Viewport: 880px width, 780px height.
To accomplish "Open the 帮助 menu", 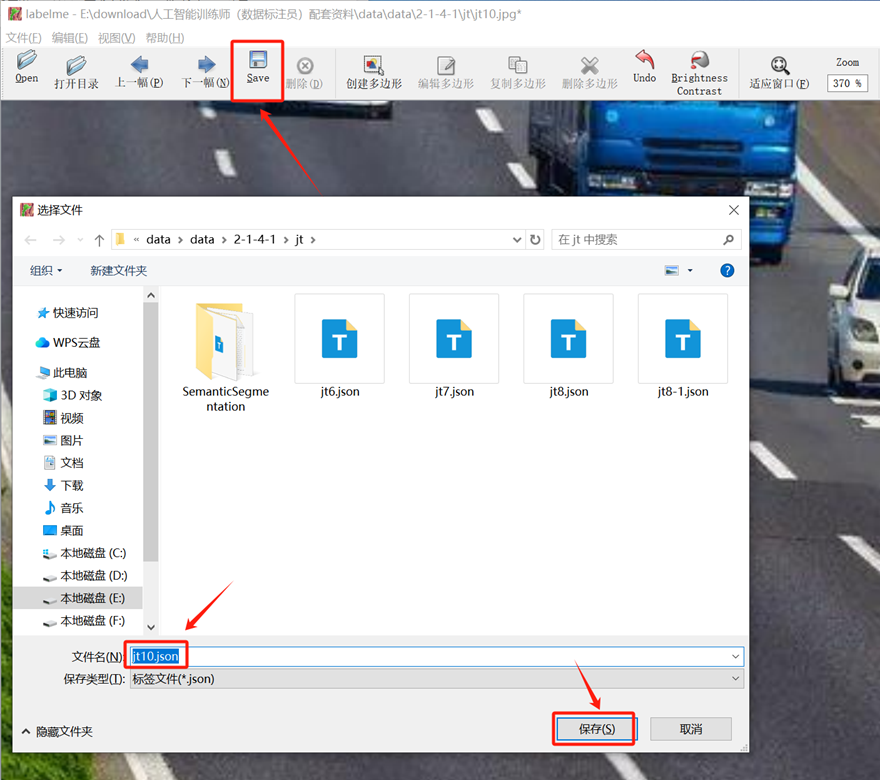I will [164, 38].
